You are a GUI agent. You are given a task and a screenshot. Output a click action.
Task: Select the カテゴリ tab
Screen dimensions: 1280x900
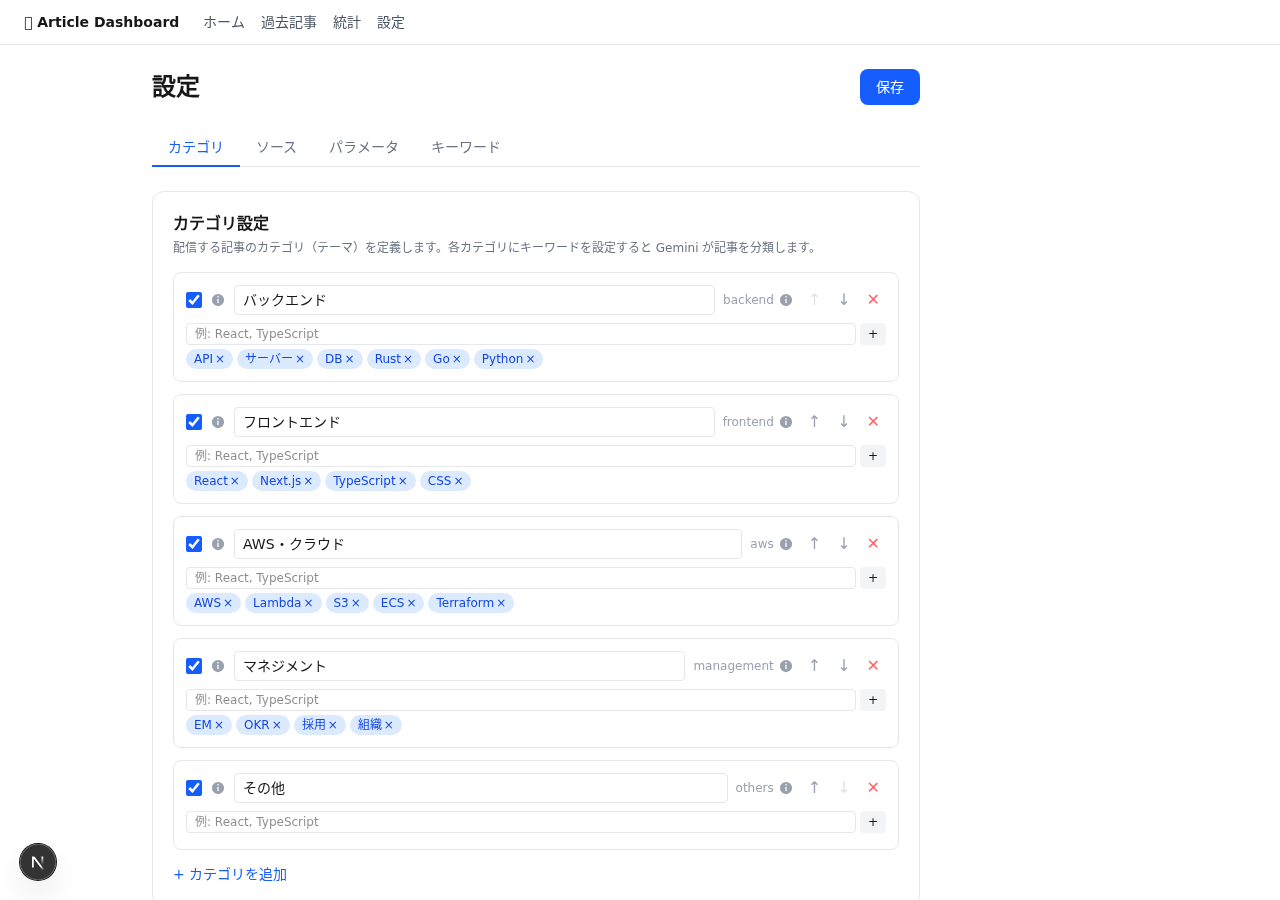(196, 147)
